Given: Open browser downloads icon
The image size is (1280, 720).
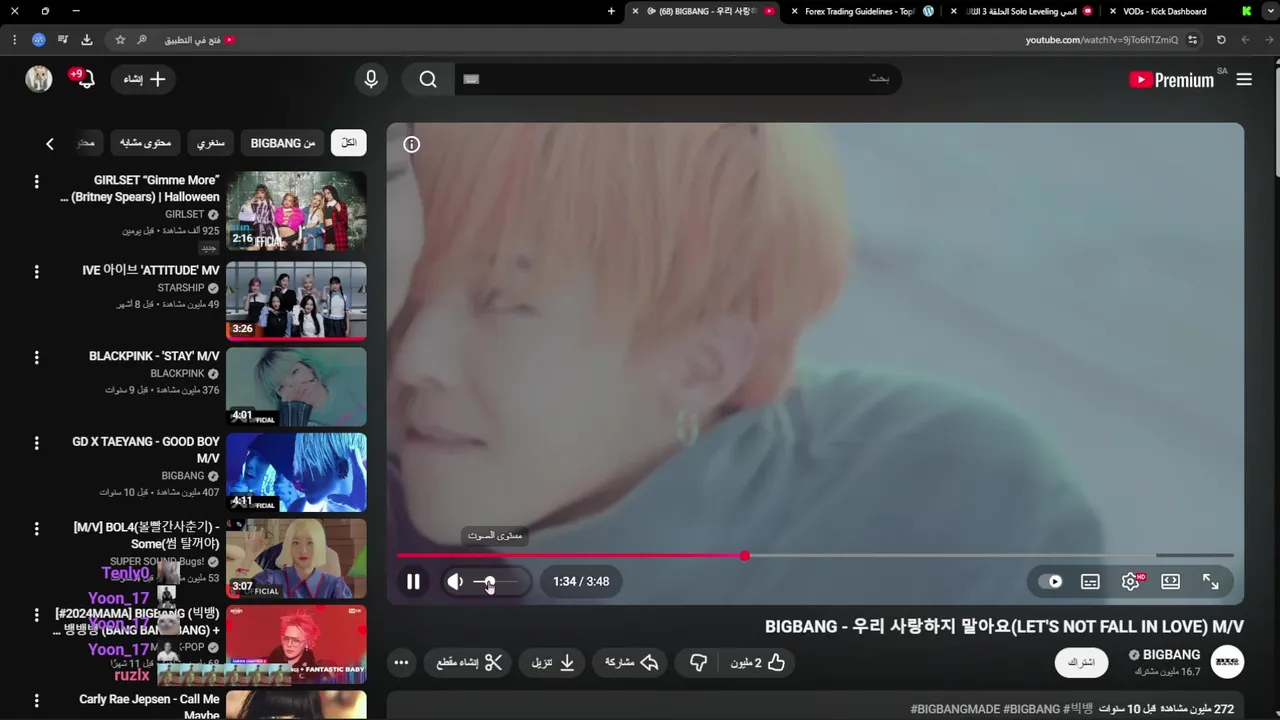Looking at the screenshot, I should [86, 40].
